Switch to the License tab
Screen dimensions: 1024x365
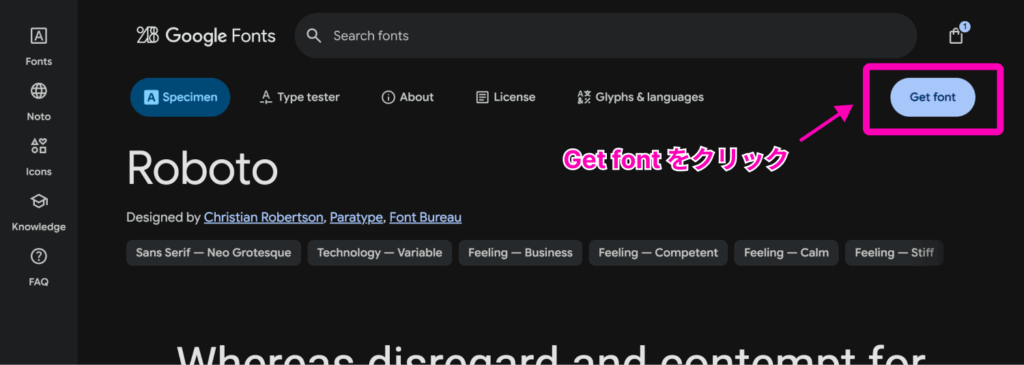coord(505,97)
